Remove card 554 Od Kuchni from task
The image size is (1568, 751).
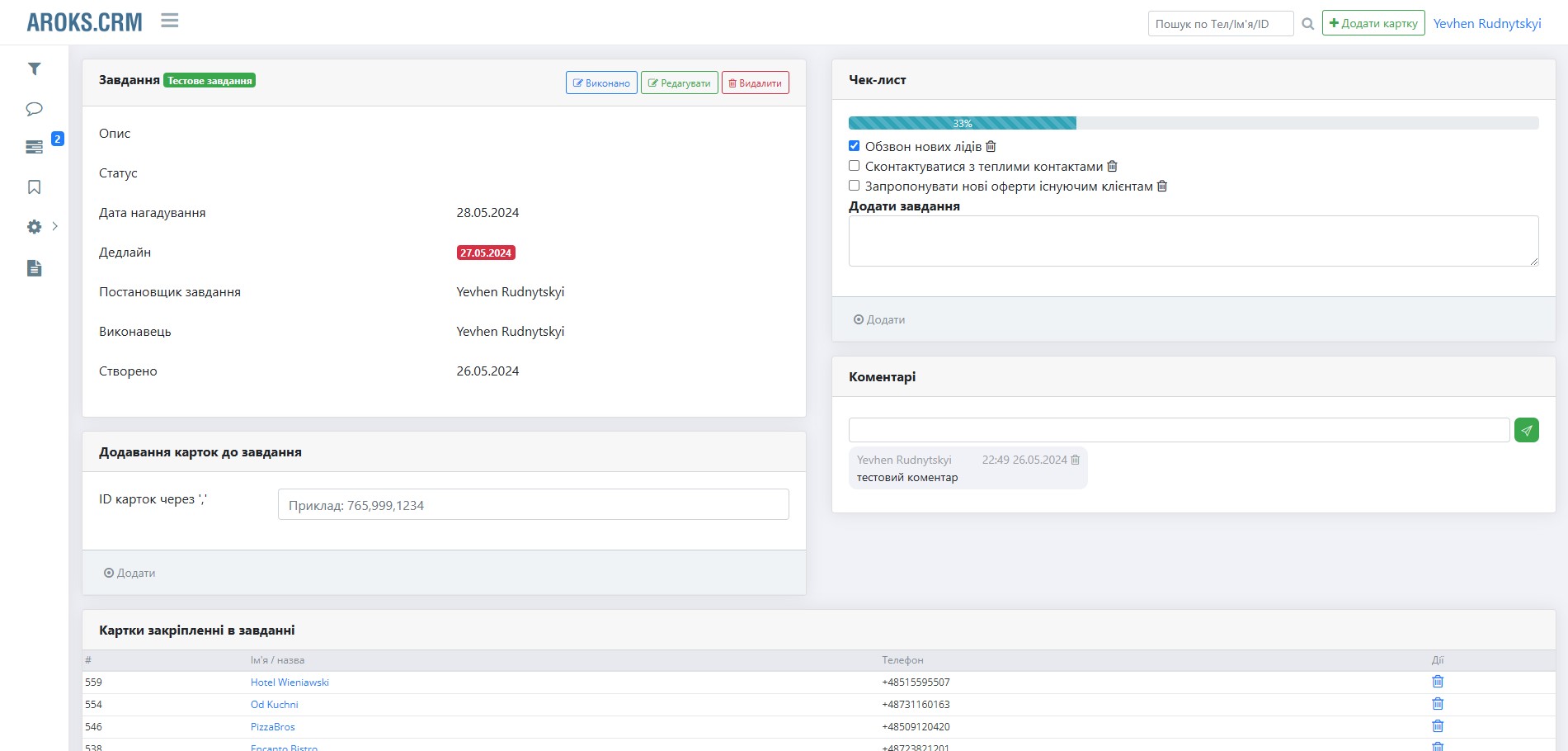click(x=1438, y=704)
